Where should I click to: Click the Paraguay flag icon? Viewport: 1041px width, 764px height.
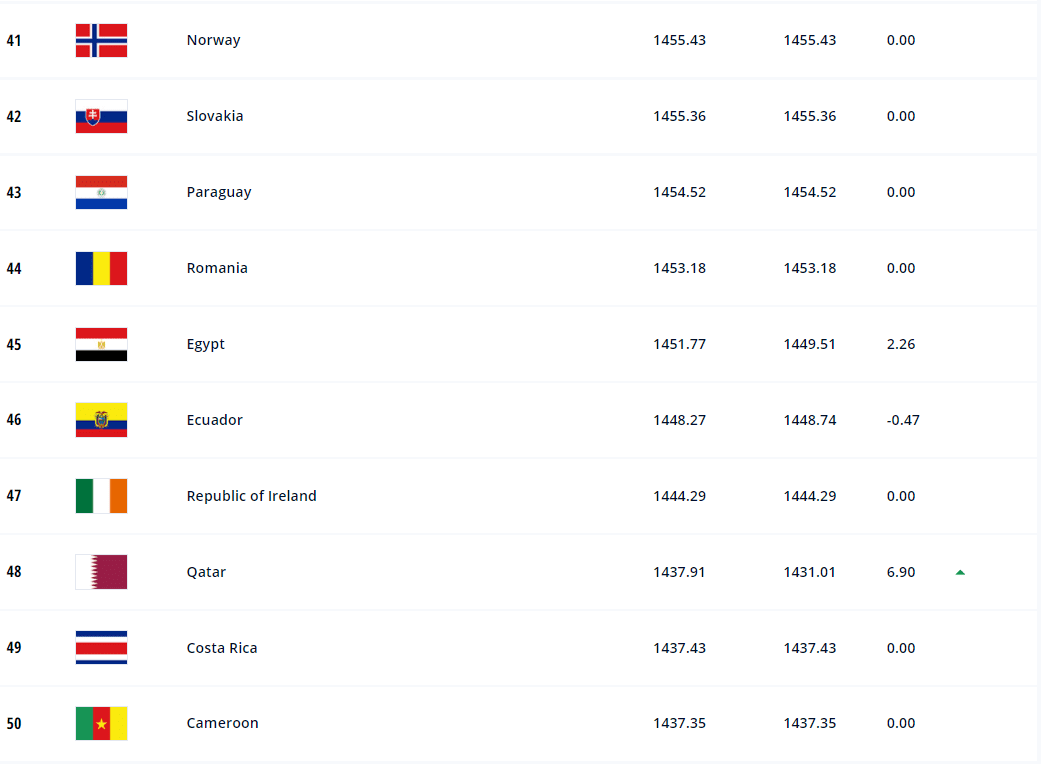(101, 192)
